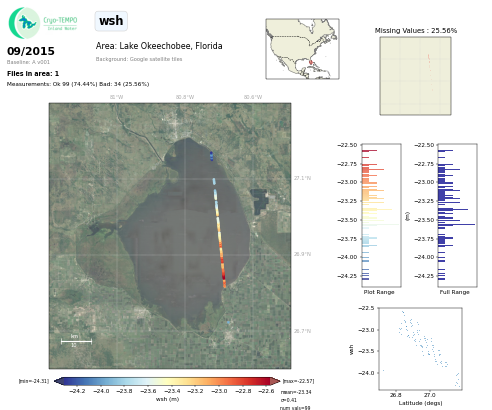This screenshot has height=410, width=492.
Task: Click the Missing Values map thumbnail
Action: coord(415,76)
